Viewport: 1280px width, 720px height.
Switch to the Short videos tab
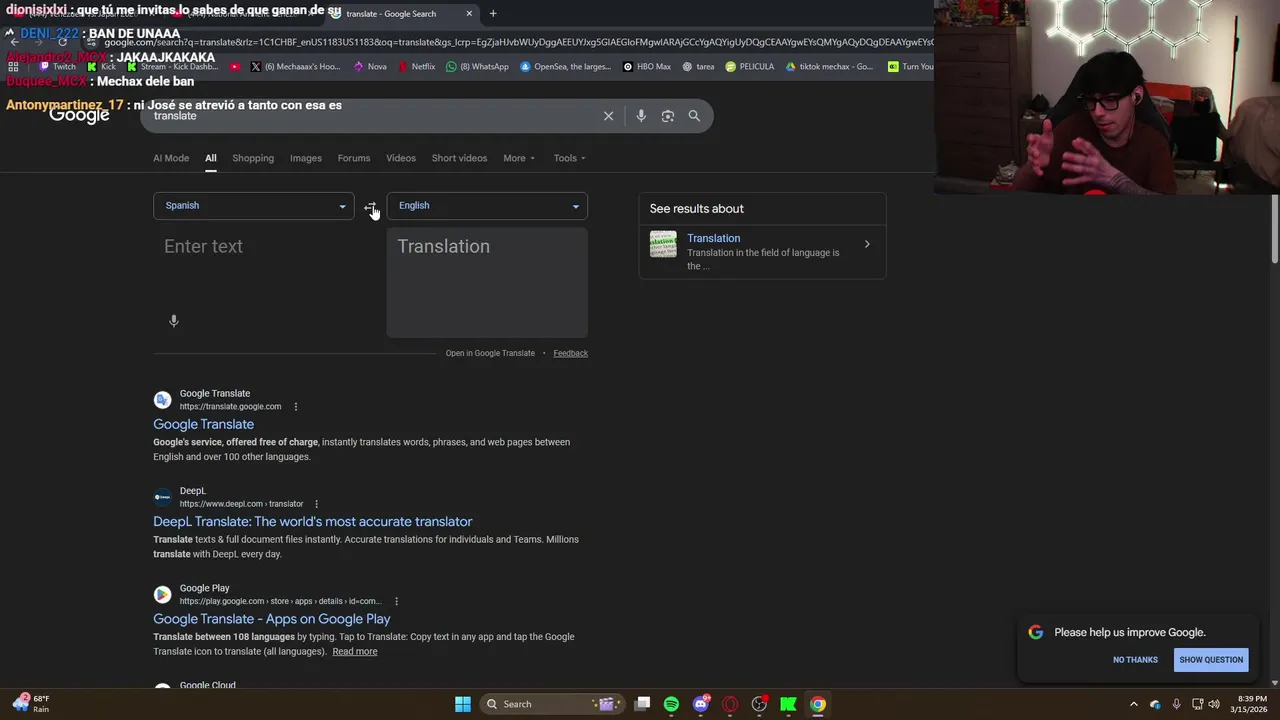point(459,158)
